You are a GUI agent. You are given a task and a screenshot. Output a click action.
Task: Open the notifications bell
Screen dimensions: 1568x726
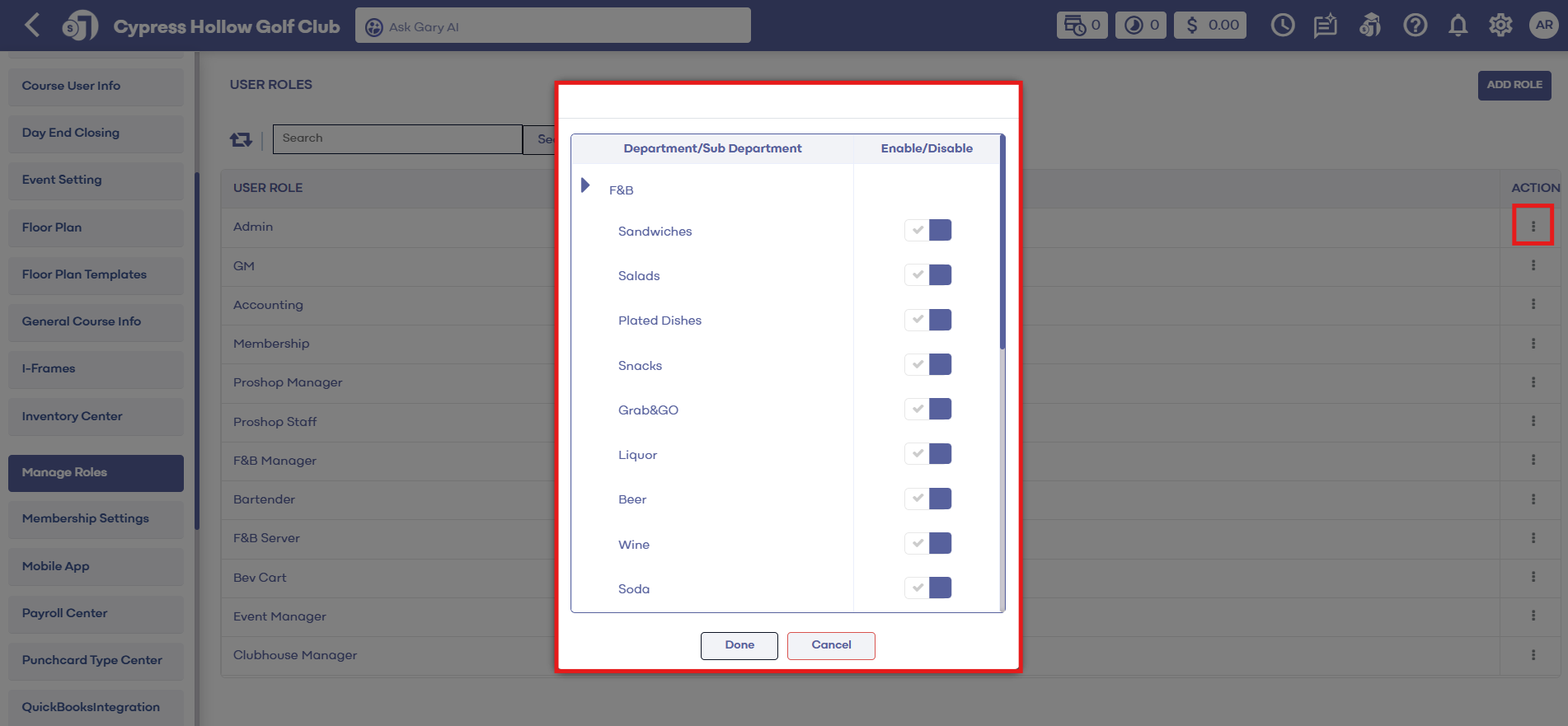pyautogui.click(x=1458, y=26)
